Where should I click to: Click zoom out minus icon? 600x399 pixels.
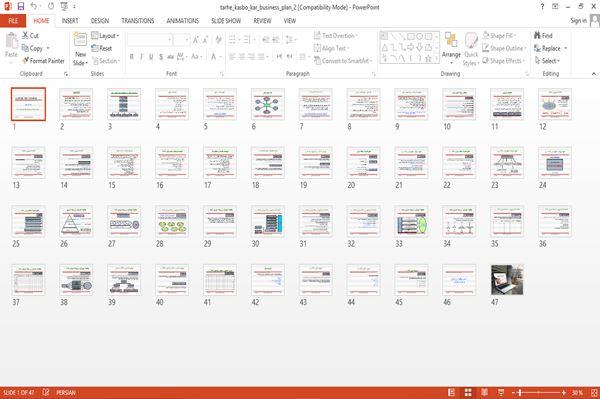514,392
